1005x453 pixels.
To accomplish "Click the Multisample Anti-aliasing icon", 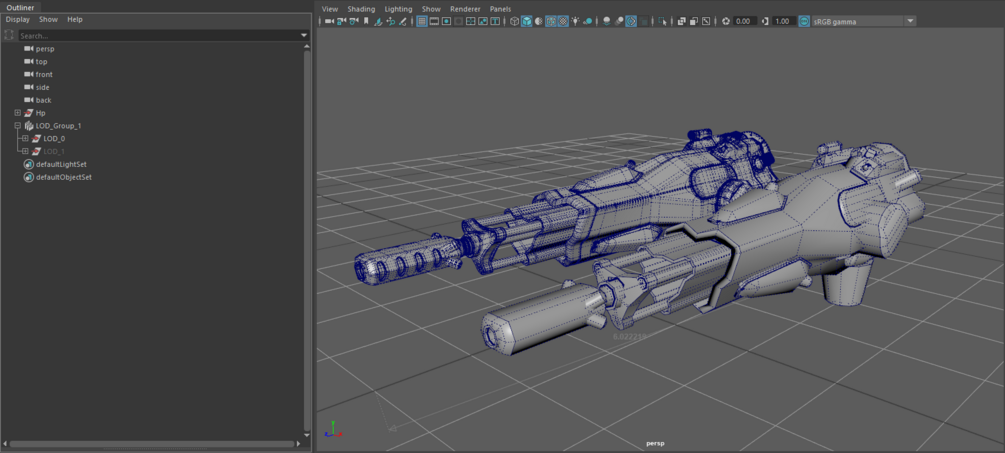I will [631, 21].
